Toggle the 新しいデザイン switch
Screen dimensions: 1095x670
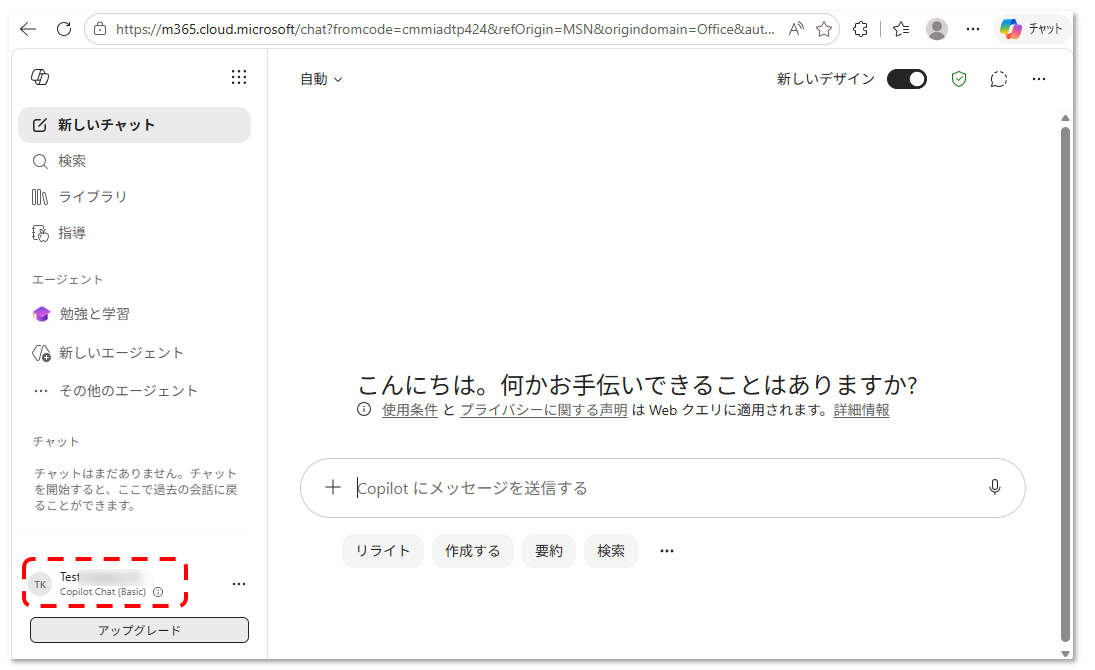coord(906,79)
